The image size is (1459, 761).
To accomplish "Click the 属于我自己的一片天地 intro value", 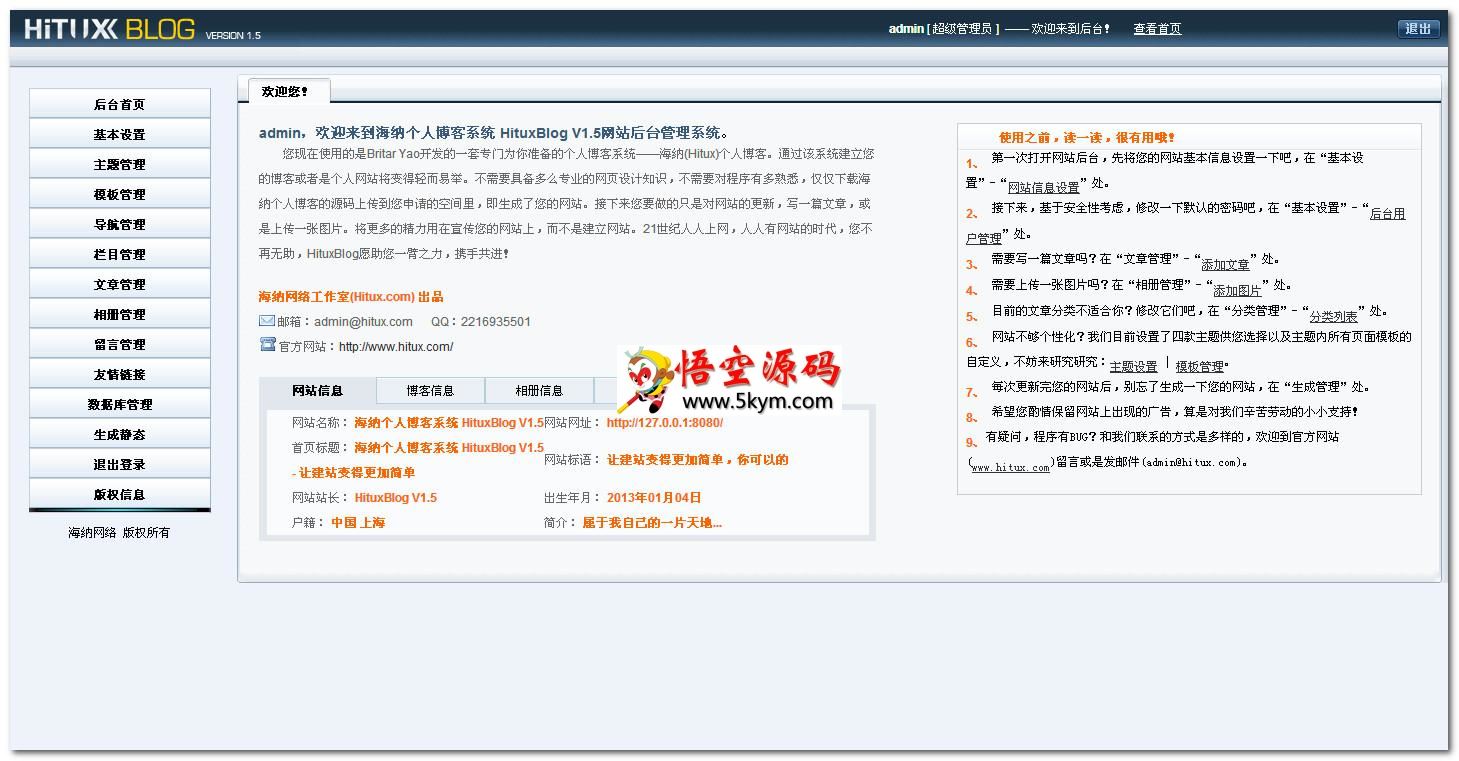I will point(652,523).
